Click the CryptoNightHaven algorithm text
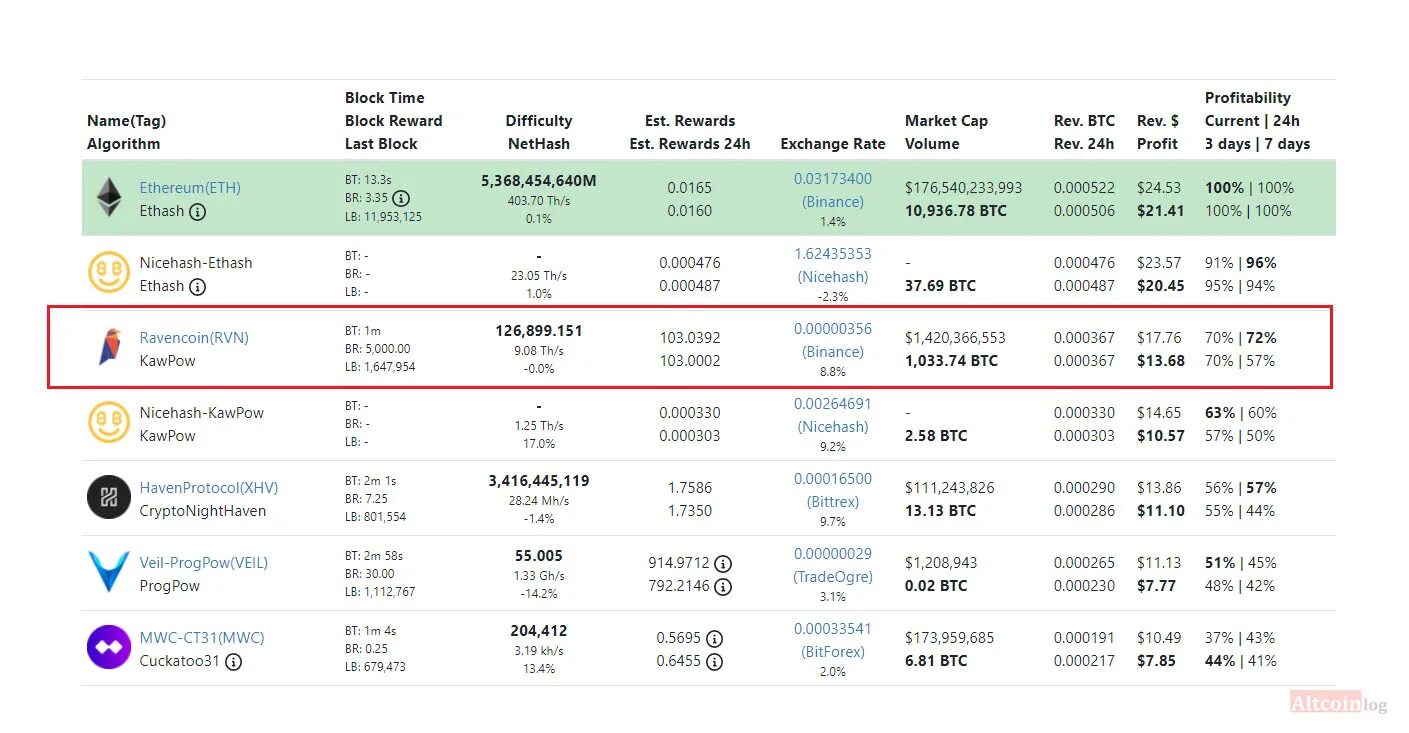 [203, 511]
